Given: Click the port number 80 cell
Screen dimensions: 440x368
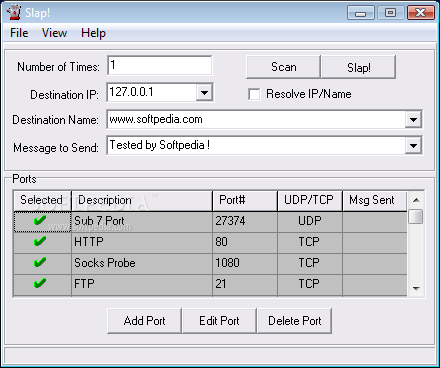Looking at the screenshot, I should click(245, 243).
